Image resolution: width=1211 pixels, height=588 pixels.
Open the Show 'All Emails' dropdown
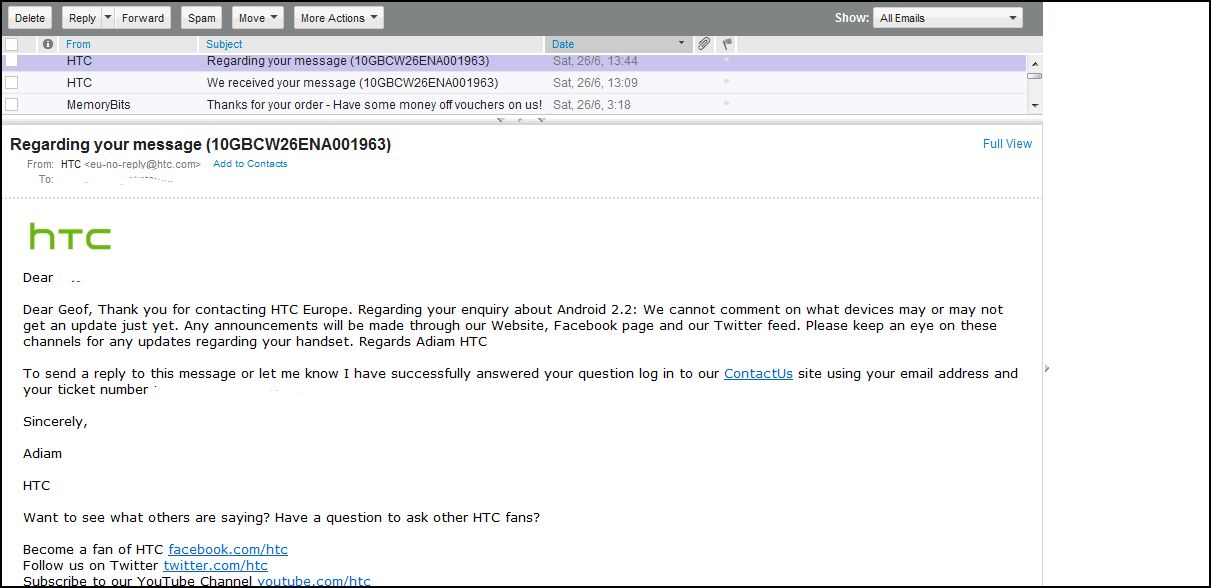click(x=947, y=18)
